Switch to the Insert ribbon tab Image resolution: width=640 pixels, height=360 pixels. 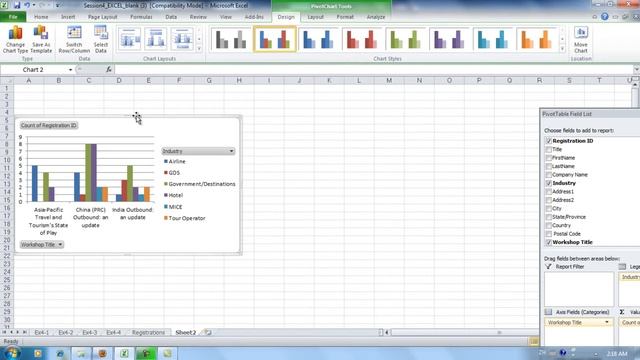click(68, 17)
